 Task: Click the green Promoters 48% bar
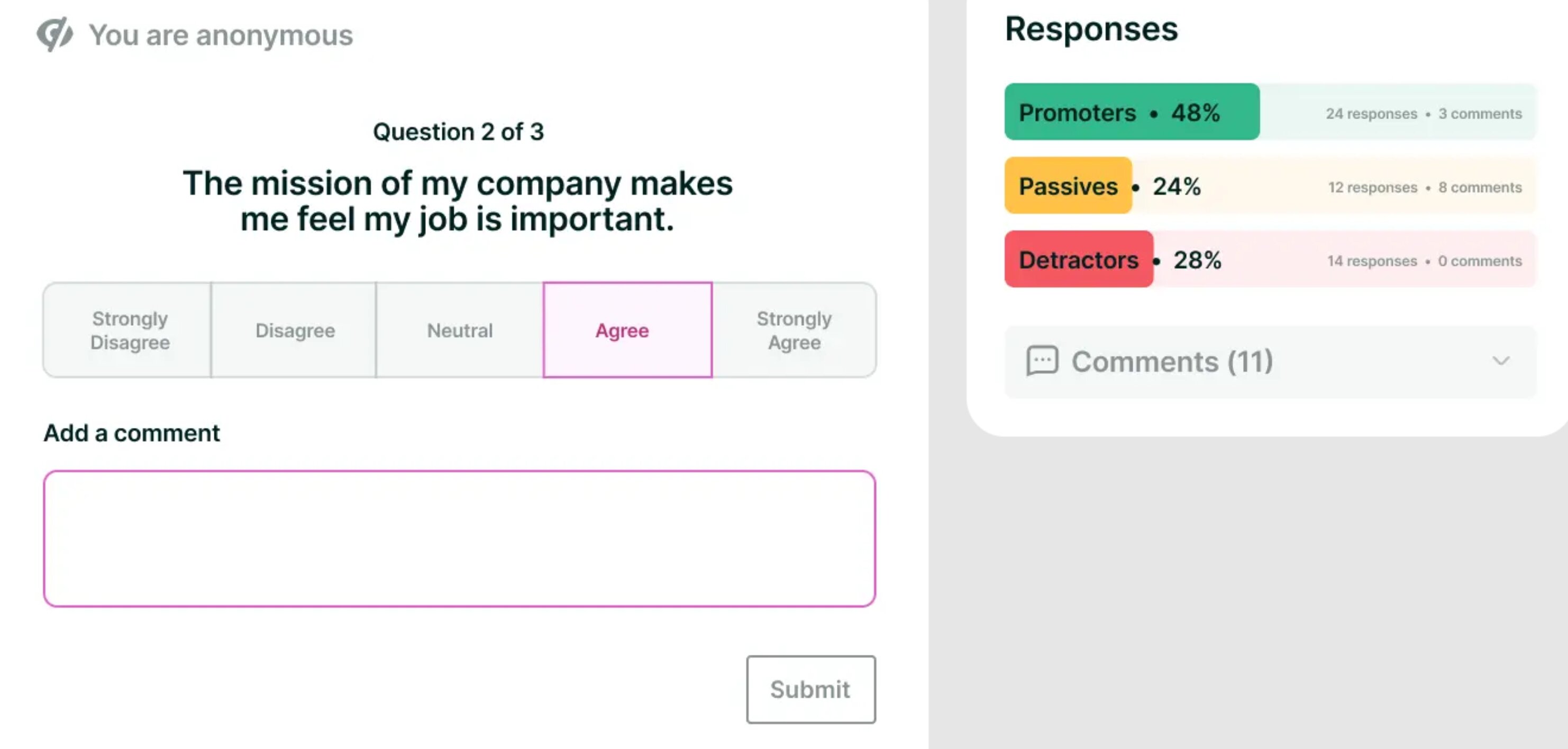coord(1131,113)
